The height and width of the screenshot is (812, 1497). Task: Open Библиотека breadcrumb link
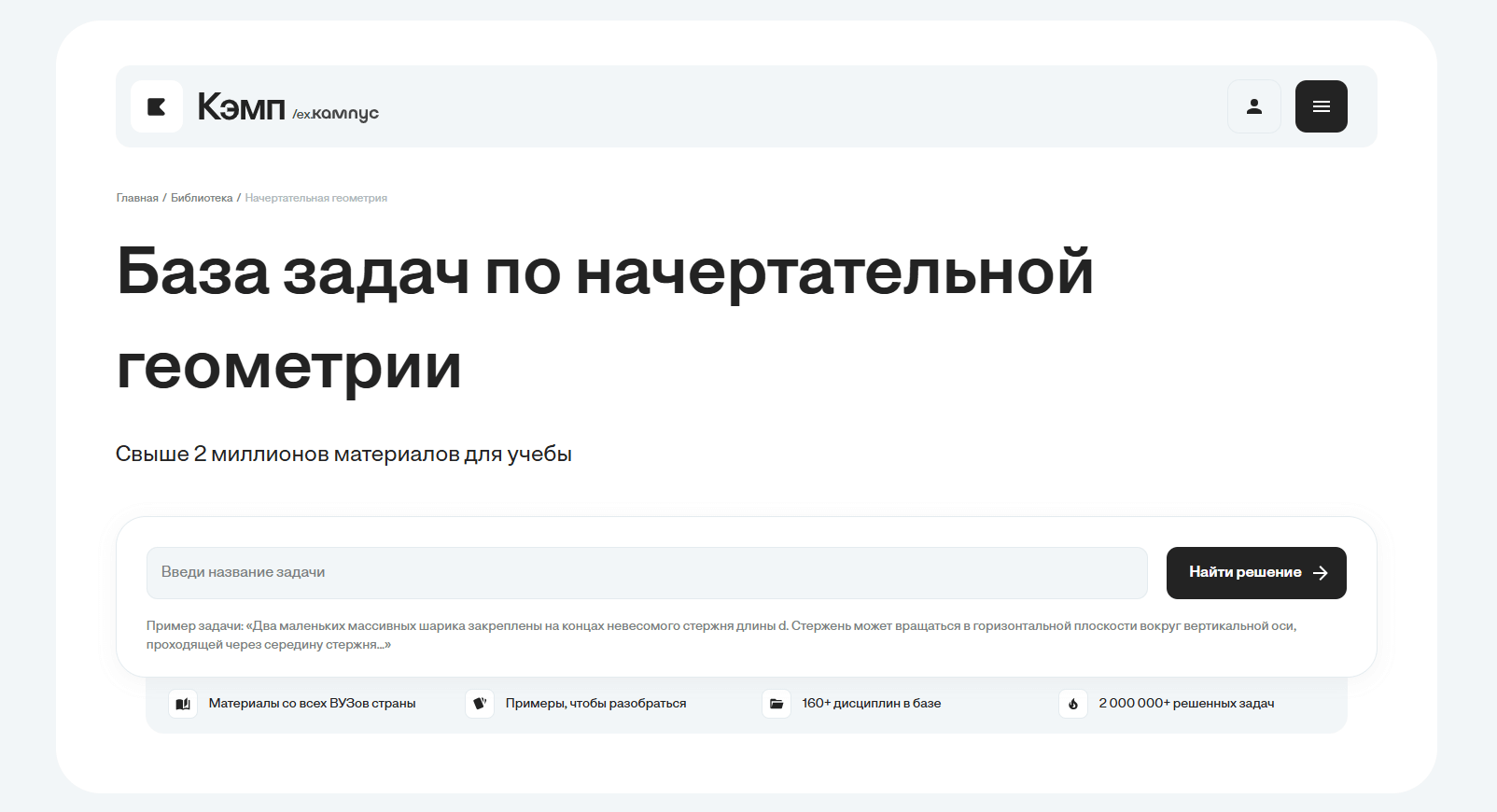pyautogui.click(x=202, y=198)
